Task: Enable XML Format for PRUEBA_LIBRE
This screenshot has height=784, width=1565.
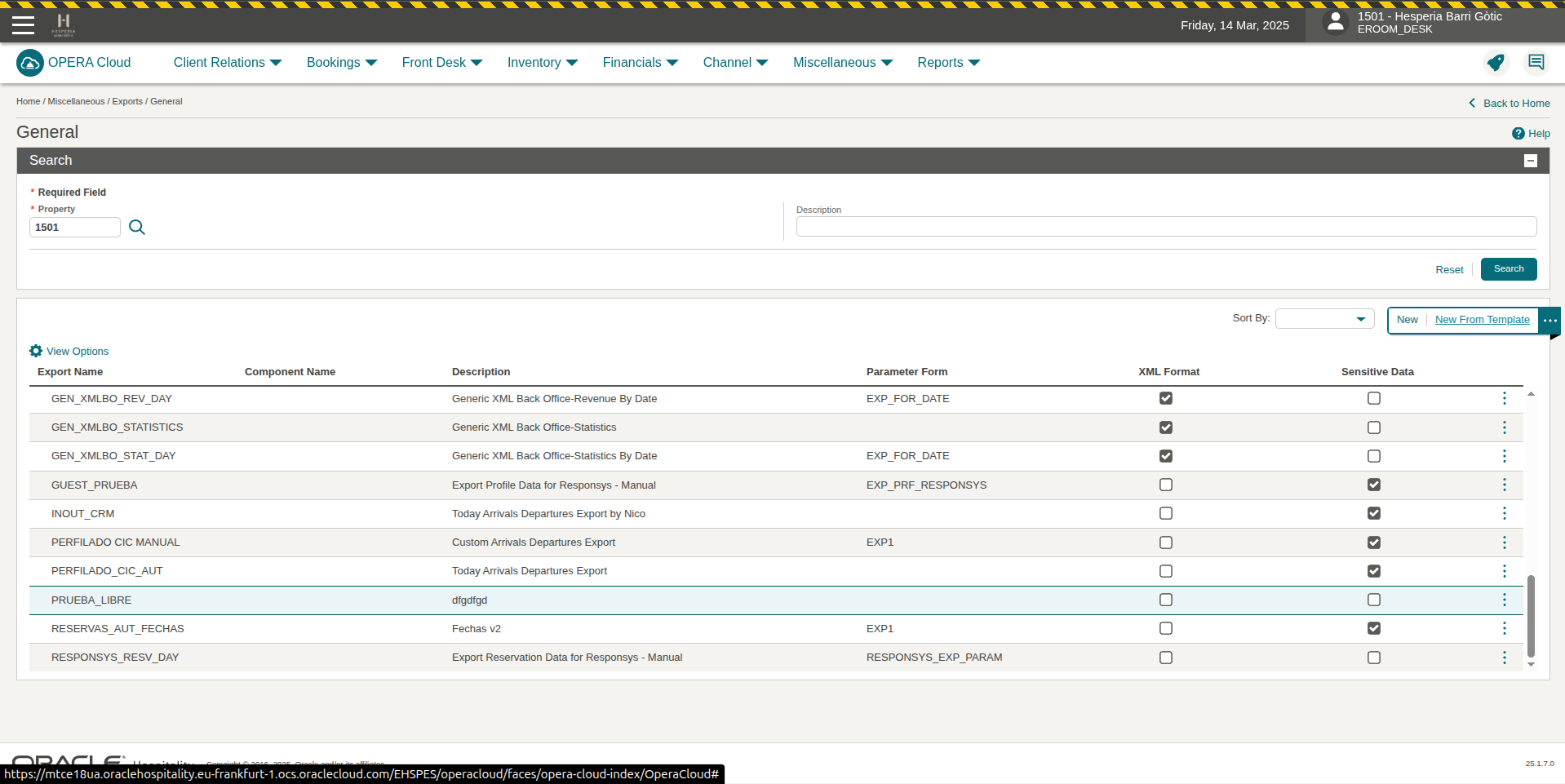Action: pos(1165,600)
